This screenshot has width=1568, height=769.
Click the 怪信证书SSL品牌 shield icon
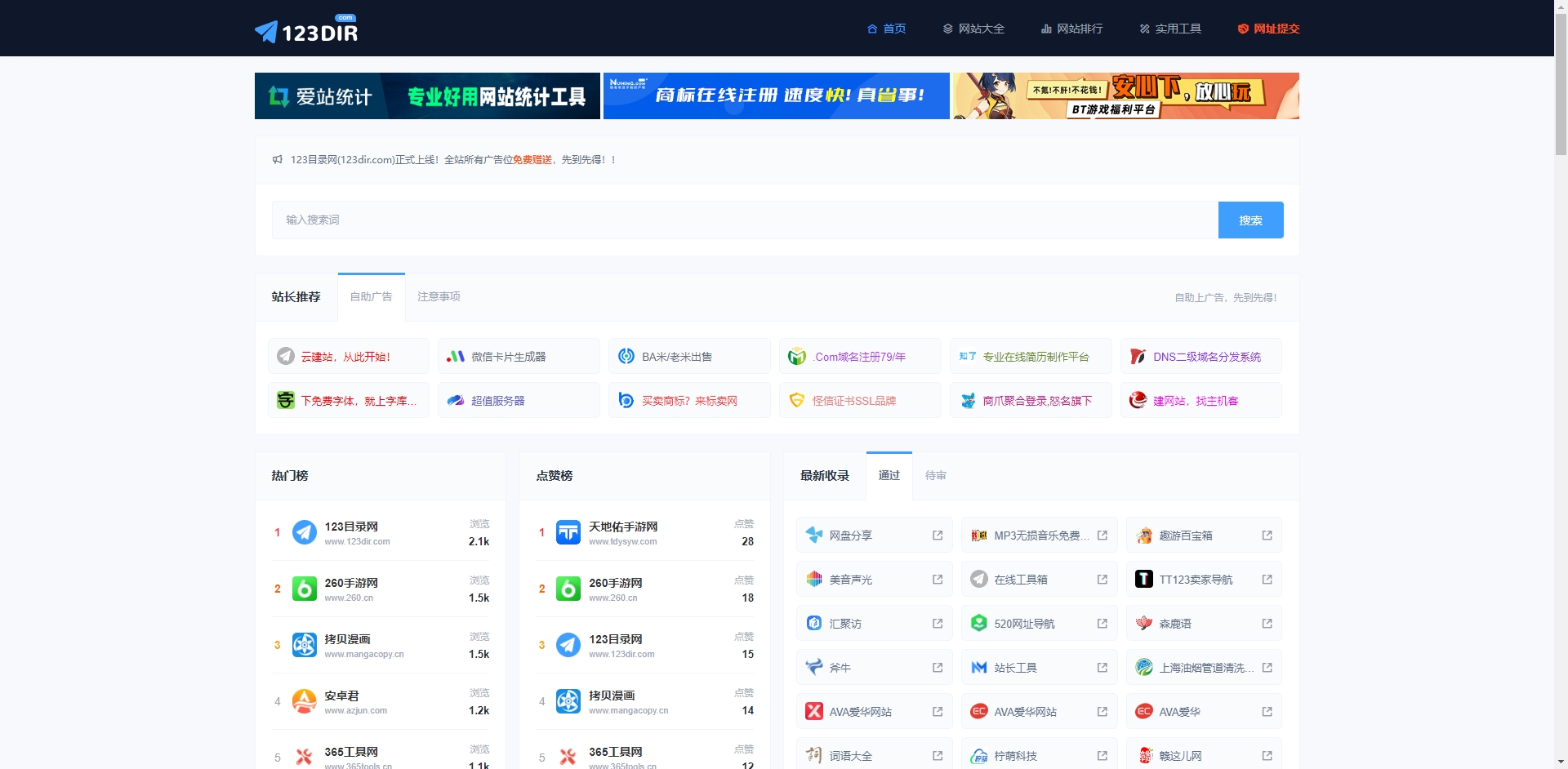pyautogui.click(x=797, y=400)
